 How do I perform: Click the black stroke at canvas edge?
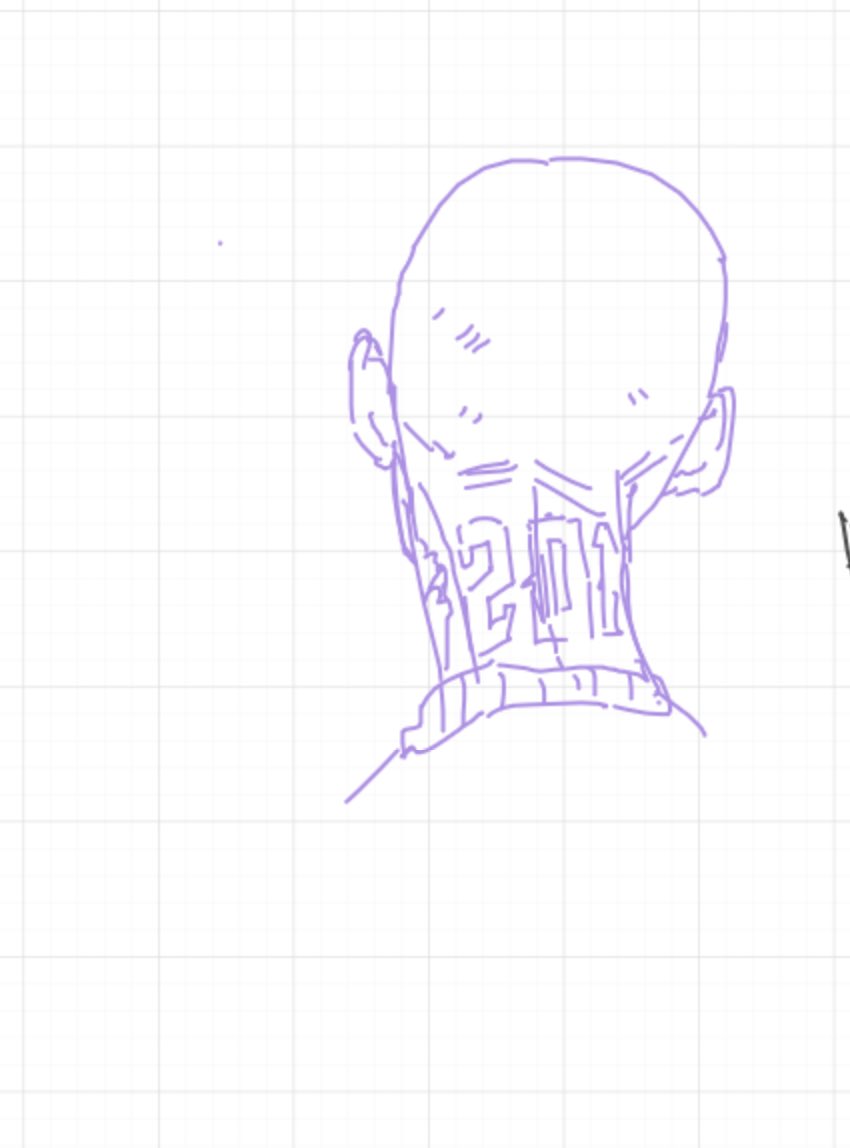[x=844, y=540]
